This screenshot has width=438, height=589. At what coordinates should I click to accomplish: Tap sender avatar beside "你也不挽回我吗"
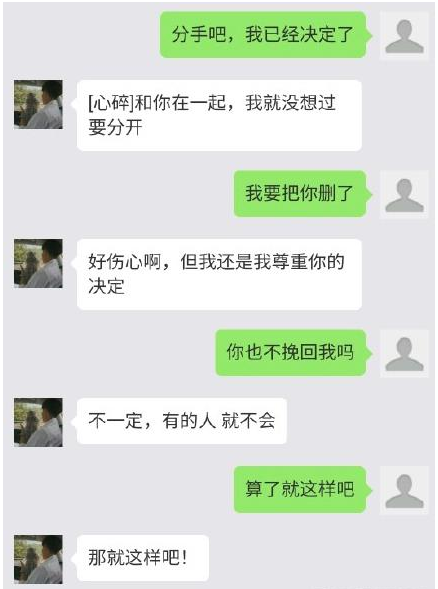(404, 353)
